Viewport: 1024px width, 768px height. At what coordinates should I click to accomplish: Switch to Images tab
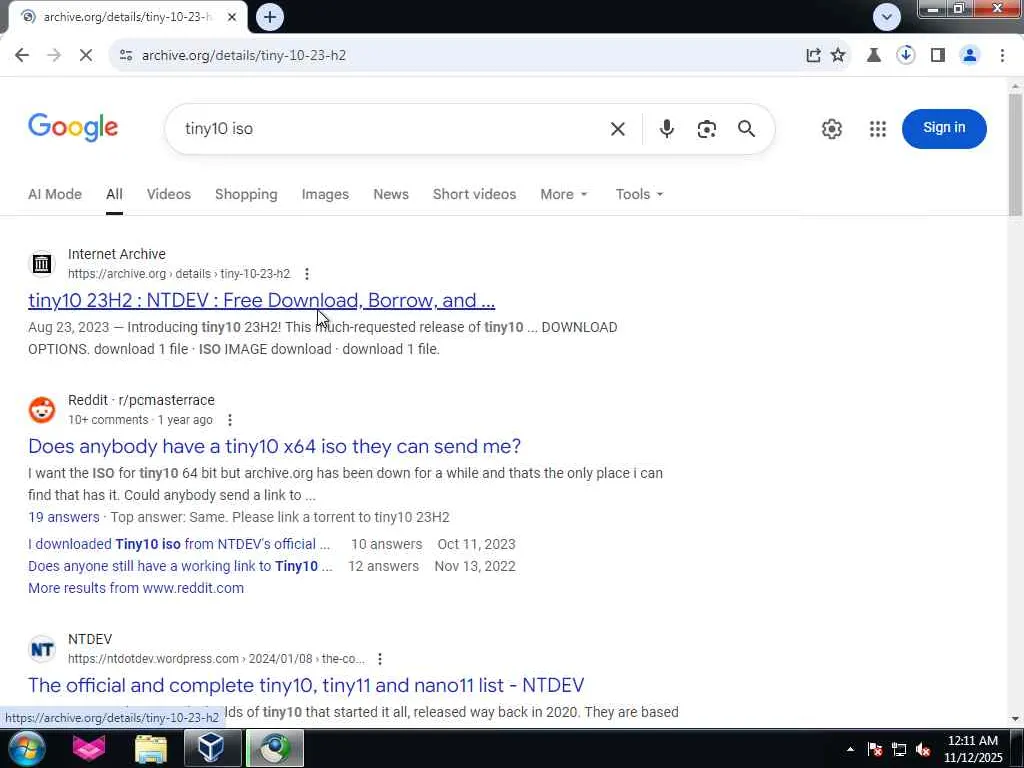click(325, 194)
